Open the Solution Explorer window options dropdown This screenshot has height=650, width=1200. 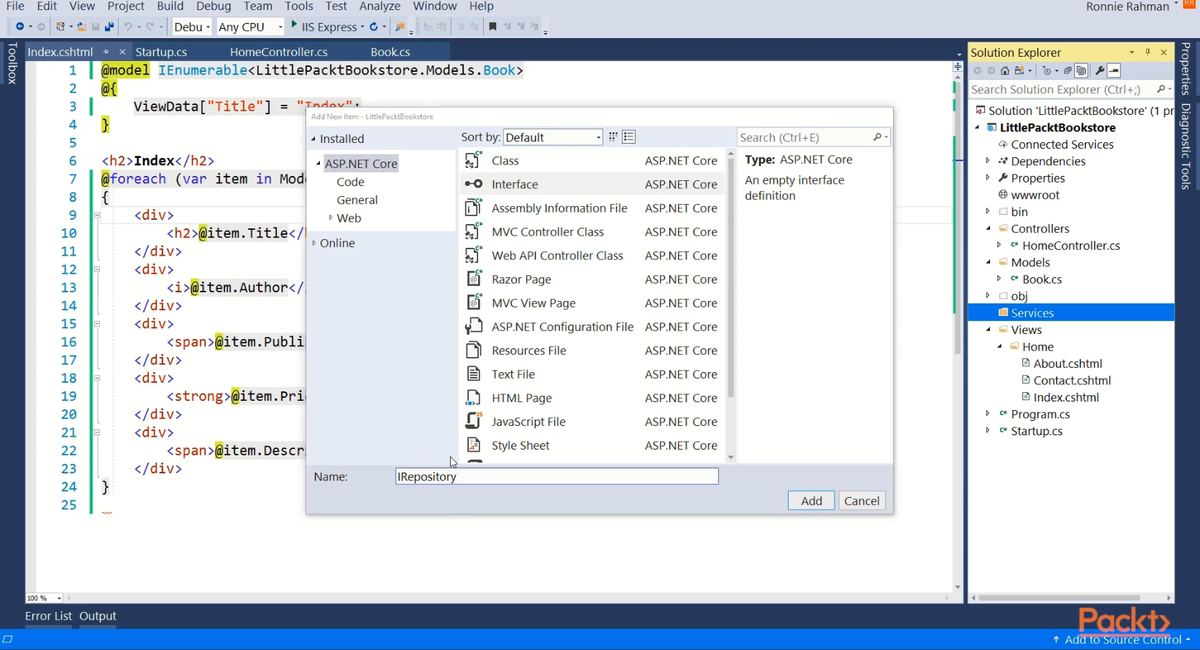pos(1132,52)
